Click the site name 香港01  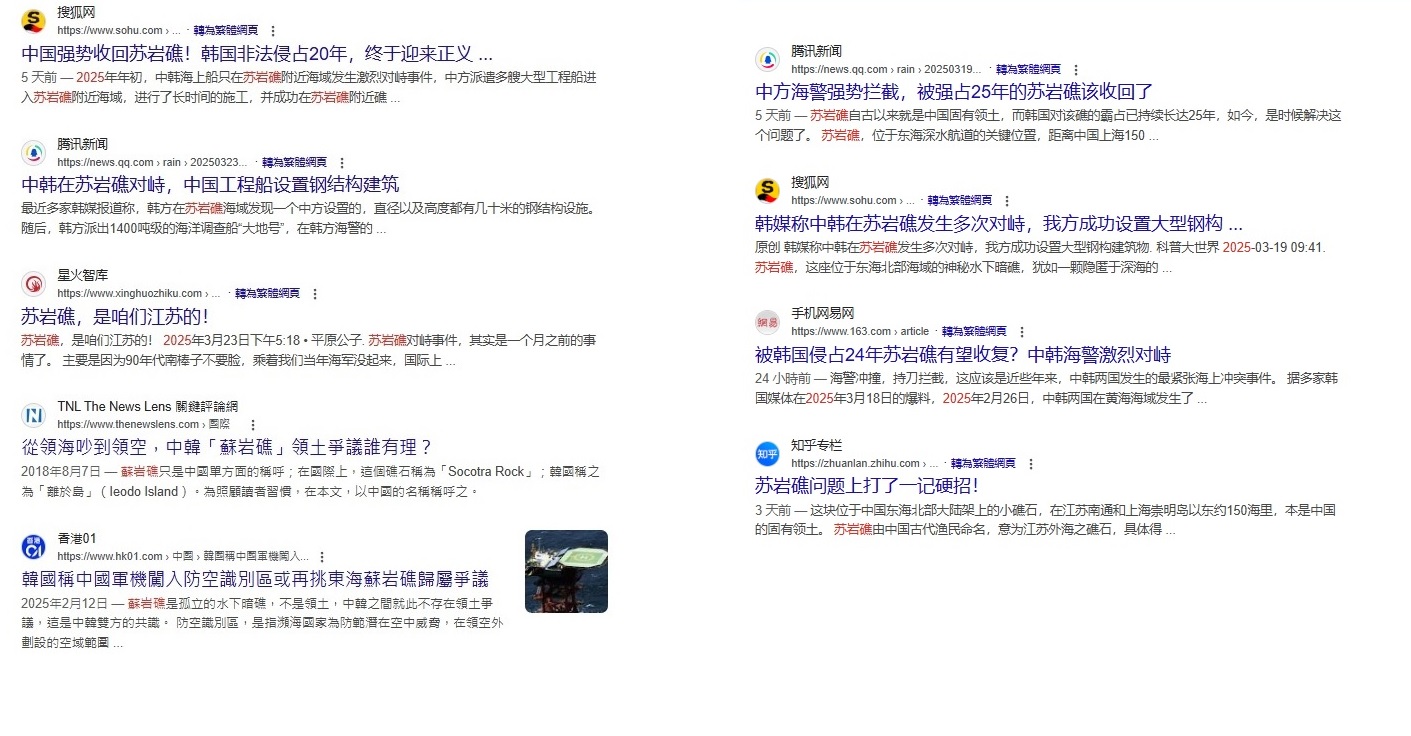77,538
